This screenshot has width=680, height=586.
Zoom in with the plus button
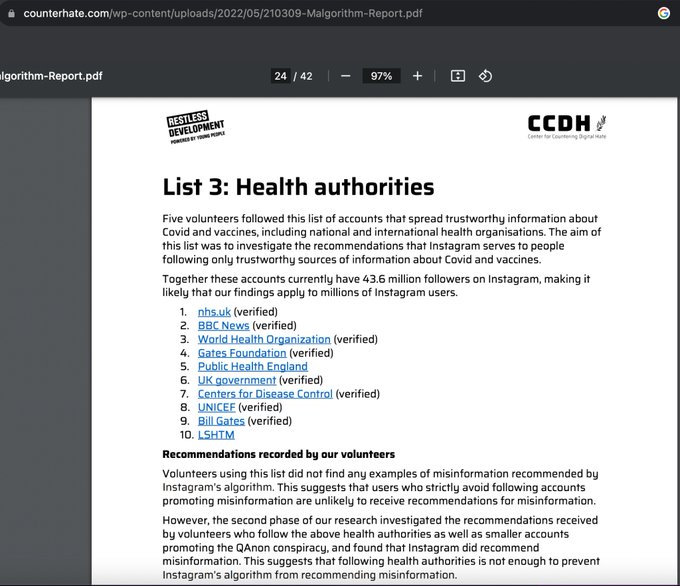pos(417,76)
